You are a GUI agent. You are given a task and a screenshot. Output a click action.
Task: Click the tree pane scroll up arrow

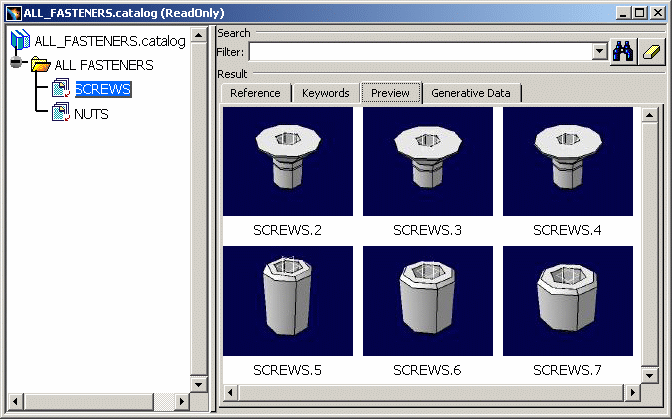pos(198,35)
